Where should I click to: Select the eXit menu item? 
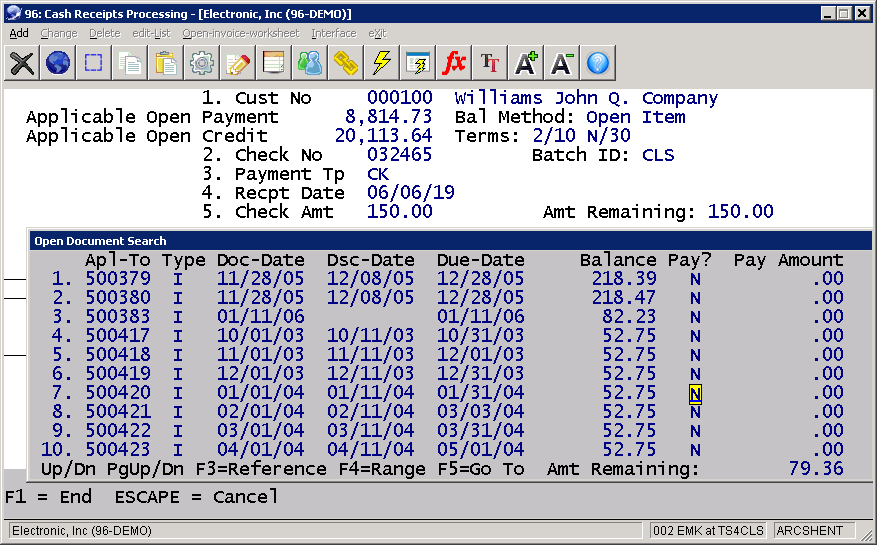[x=377, y=34]
